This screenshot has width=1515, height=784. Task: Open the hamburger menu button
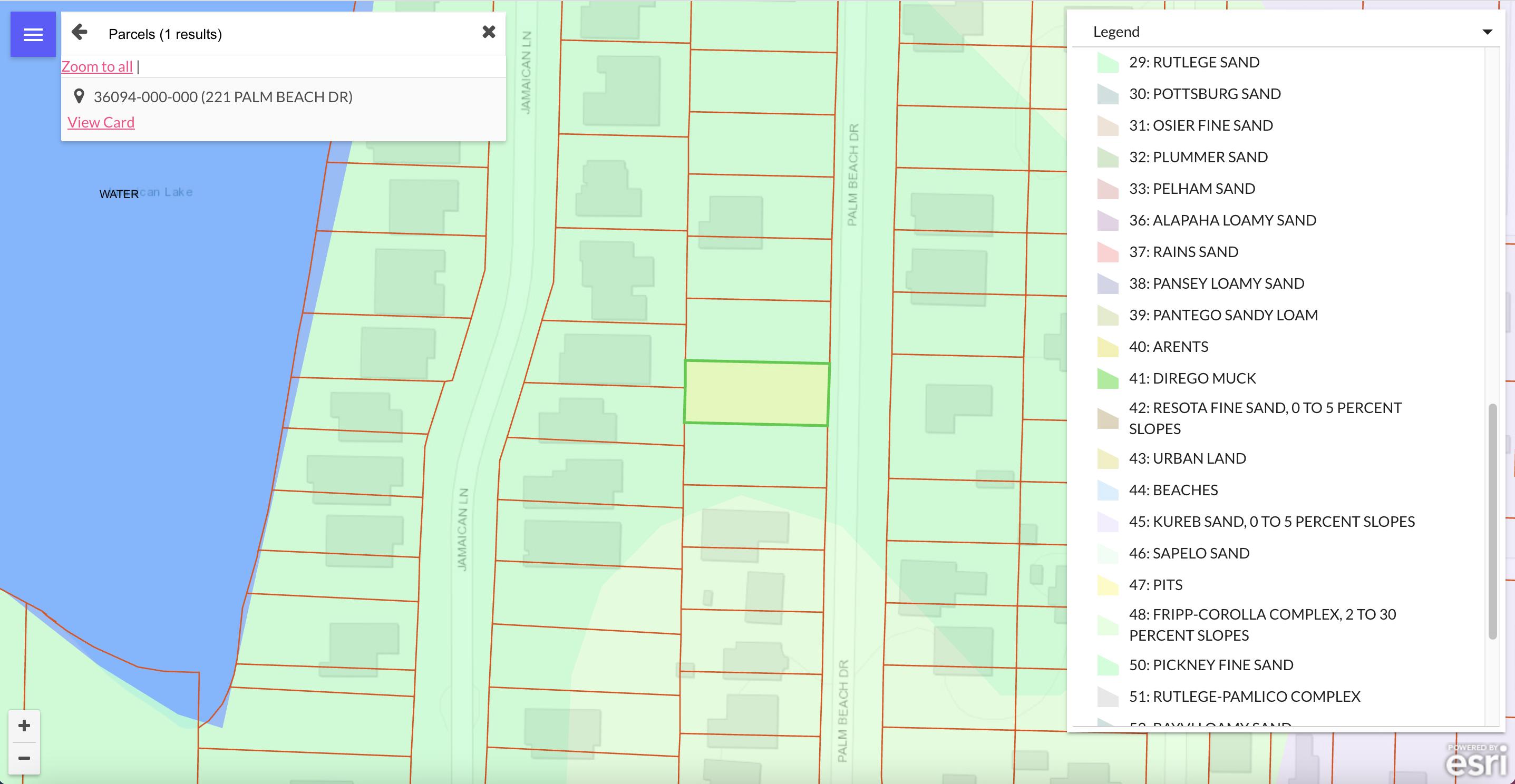click(x=33, y=35)
